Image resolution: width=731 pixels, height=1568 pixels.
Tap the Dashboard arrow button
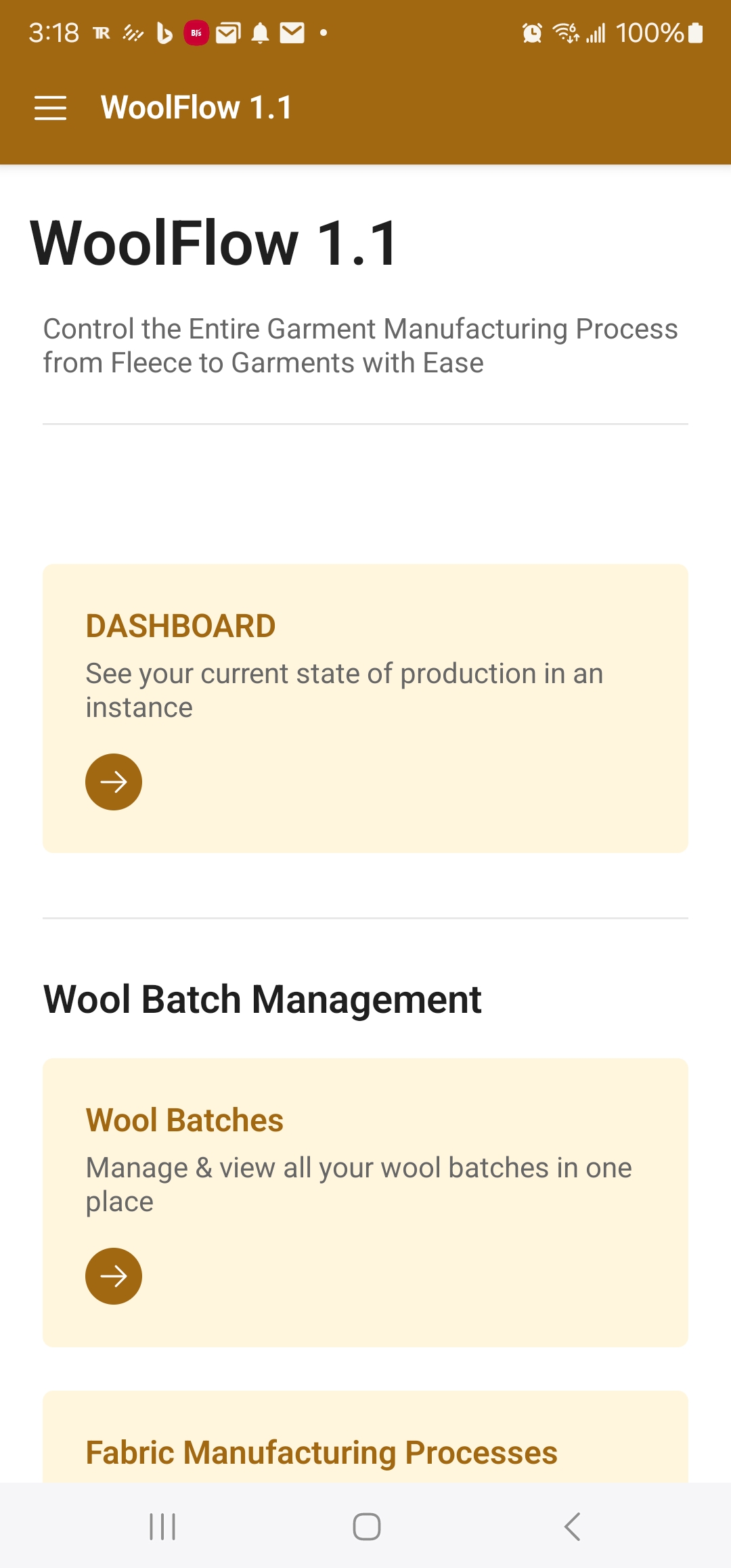(x=114, y=782)
